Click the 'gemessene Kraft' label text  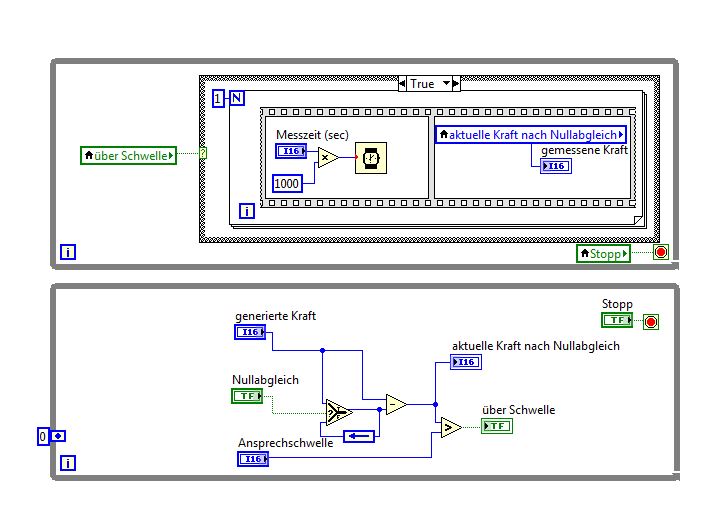[x=584, y=150]
